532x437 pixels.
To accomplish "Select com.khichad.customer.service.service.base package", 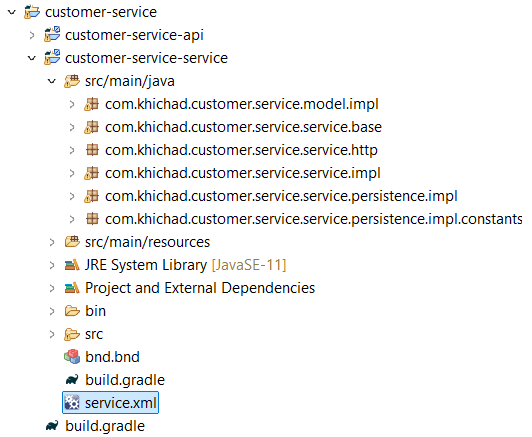I will coord(243,127).
